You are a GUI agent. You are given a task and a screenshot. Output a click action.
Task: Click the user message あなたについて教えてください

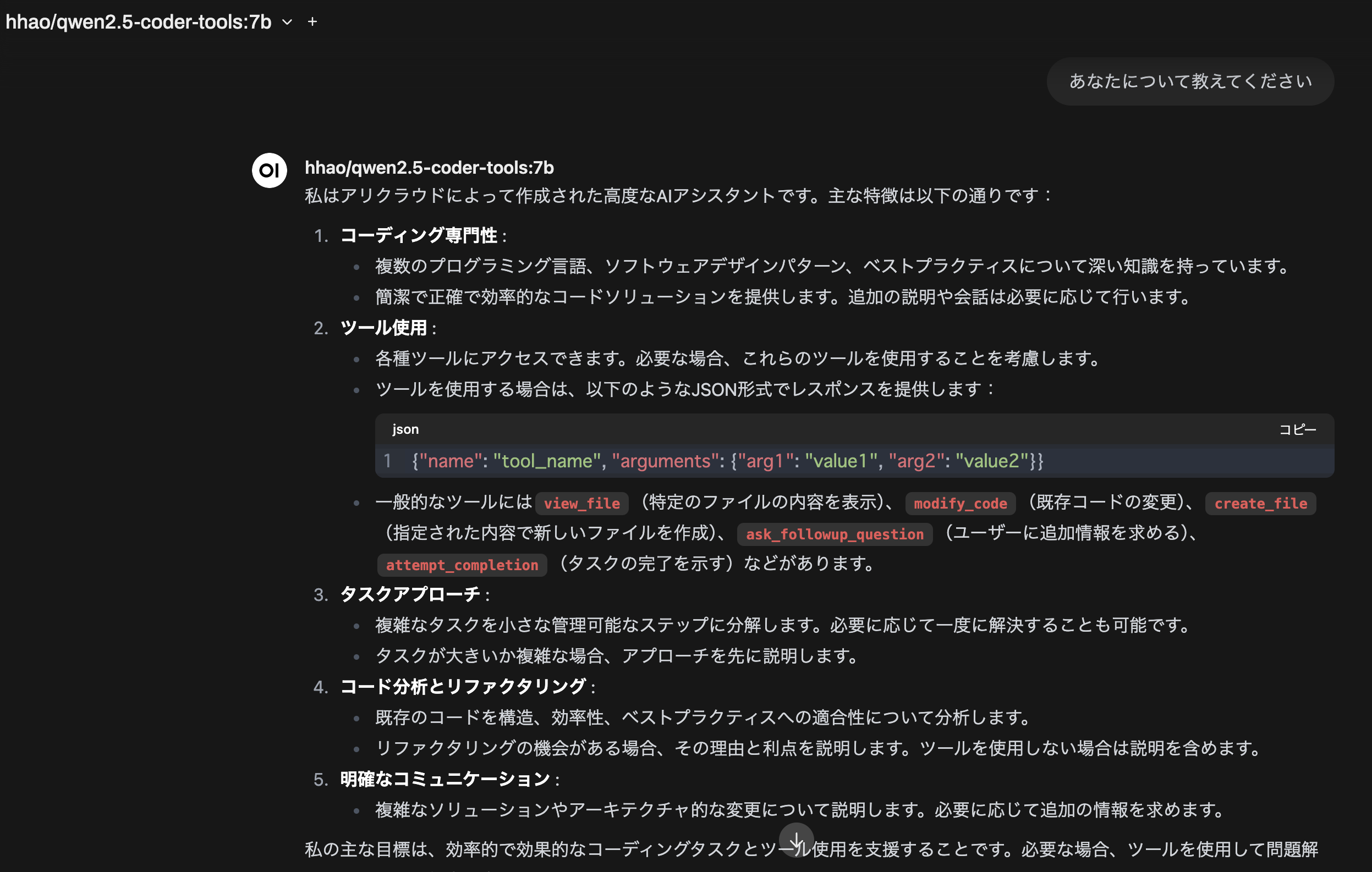1190,81
